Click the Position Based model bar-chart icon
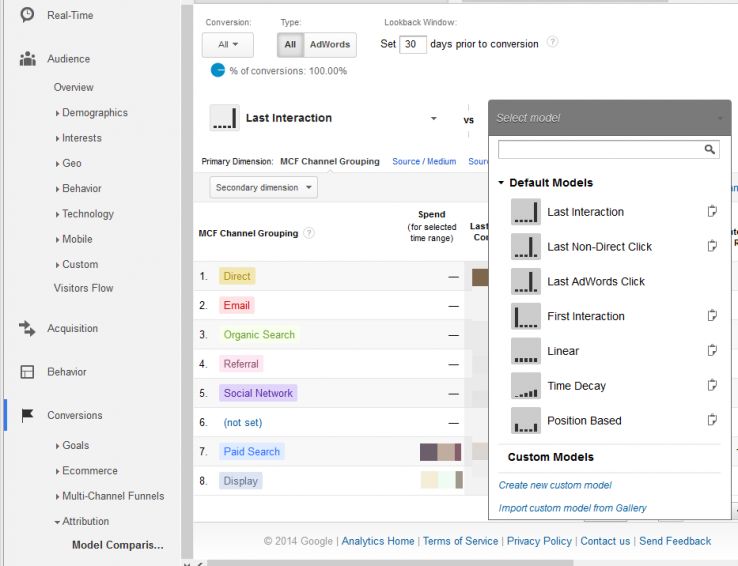Image resolution: width=738 pixels, height=566 pixels. click(525, 421)
